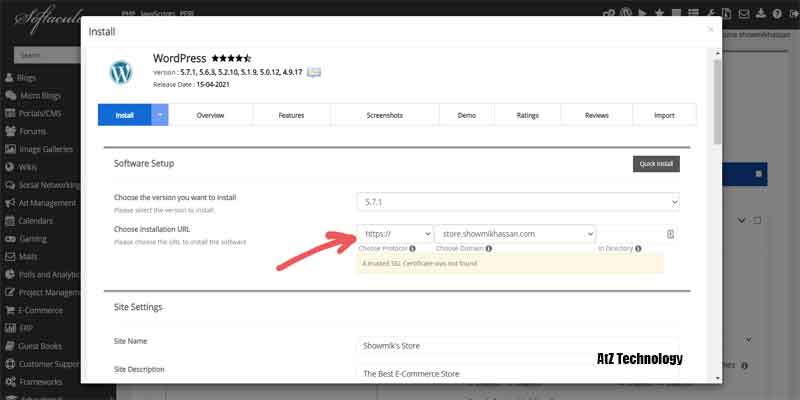
Task: Switch to the Overview tab
Action: point(210,115)
